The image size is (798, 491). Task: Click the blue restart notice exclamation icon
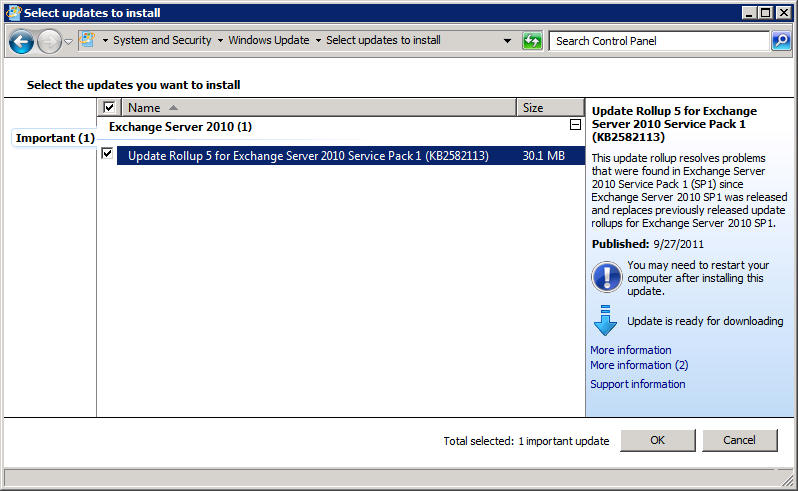click(606, 277)
